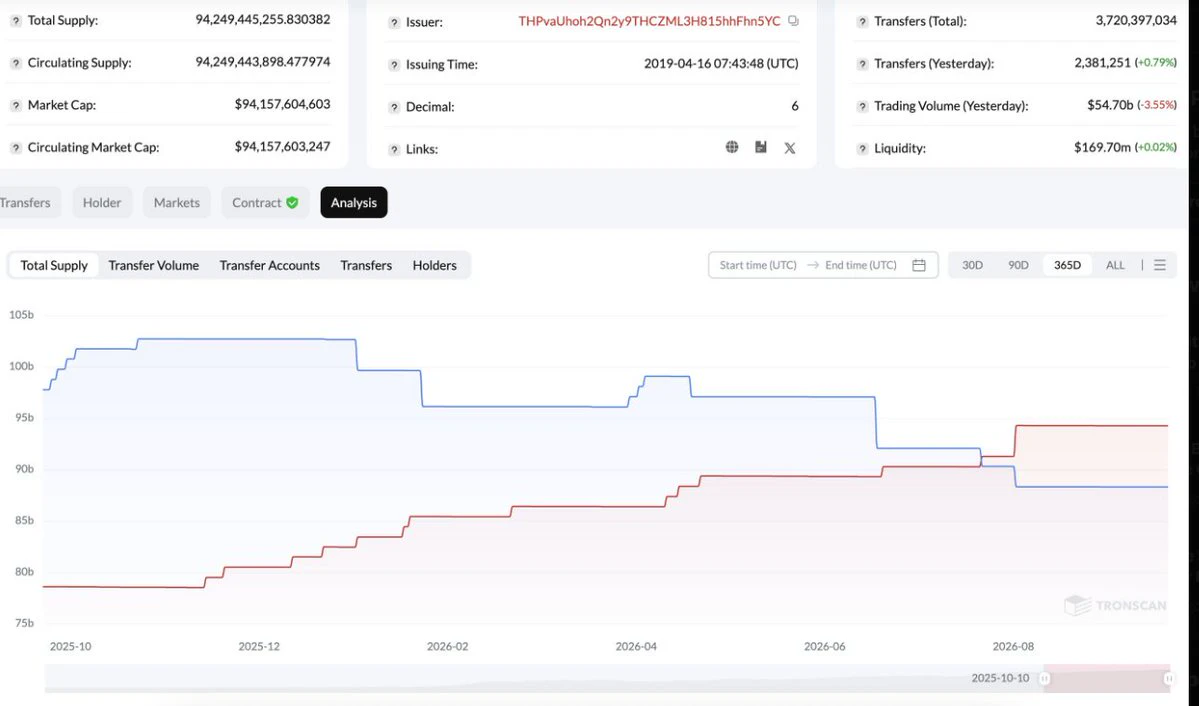Click the Circulating Supply value 94,249,443,898.477974

coord(263,62)
